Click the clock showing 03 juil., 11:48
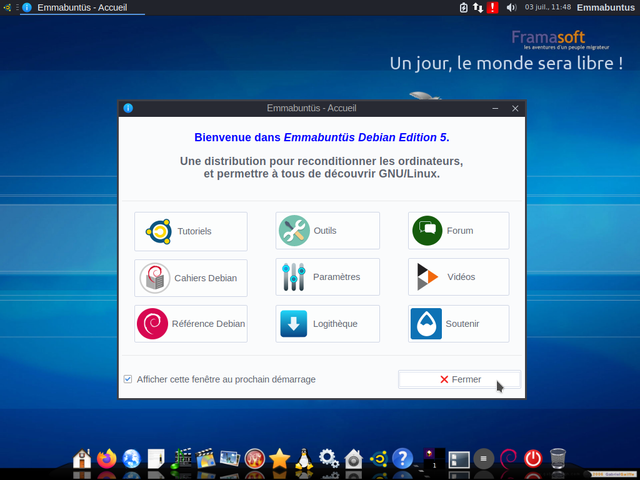The height and width of the screenshot is (480, 640). click(548, 7)
